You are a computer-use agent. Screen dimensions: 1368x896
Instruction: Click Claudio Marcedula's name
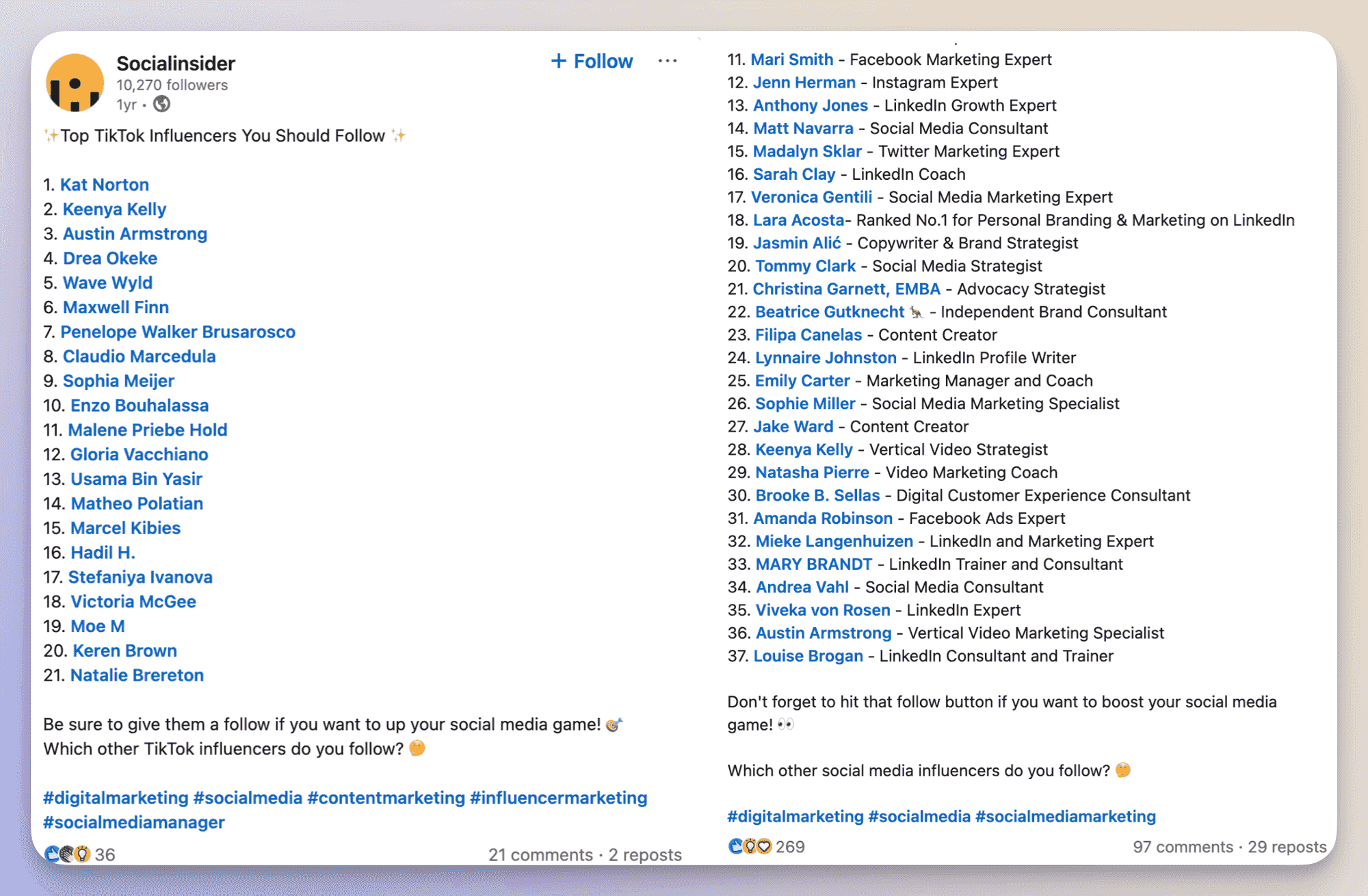[139, 356]
